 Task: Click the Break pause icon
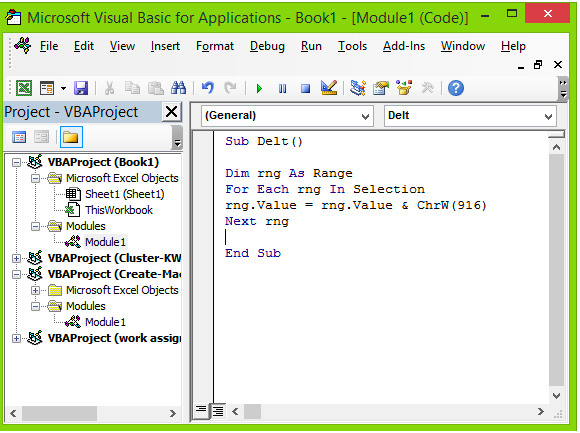point(282,89)
